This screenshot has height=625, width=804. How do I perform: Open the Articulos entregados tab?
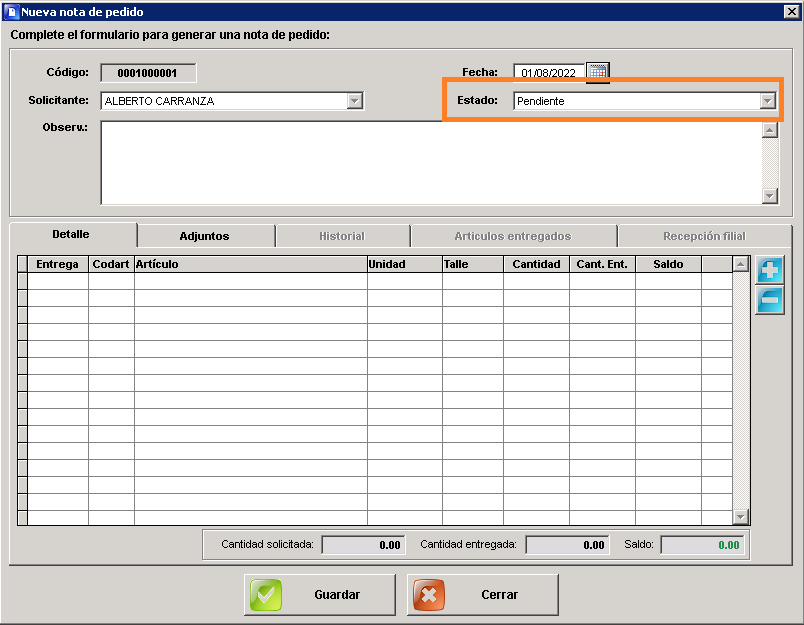(x=513, y=236)
